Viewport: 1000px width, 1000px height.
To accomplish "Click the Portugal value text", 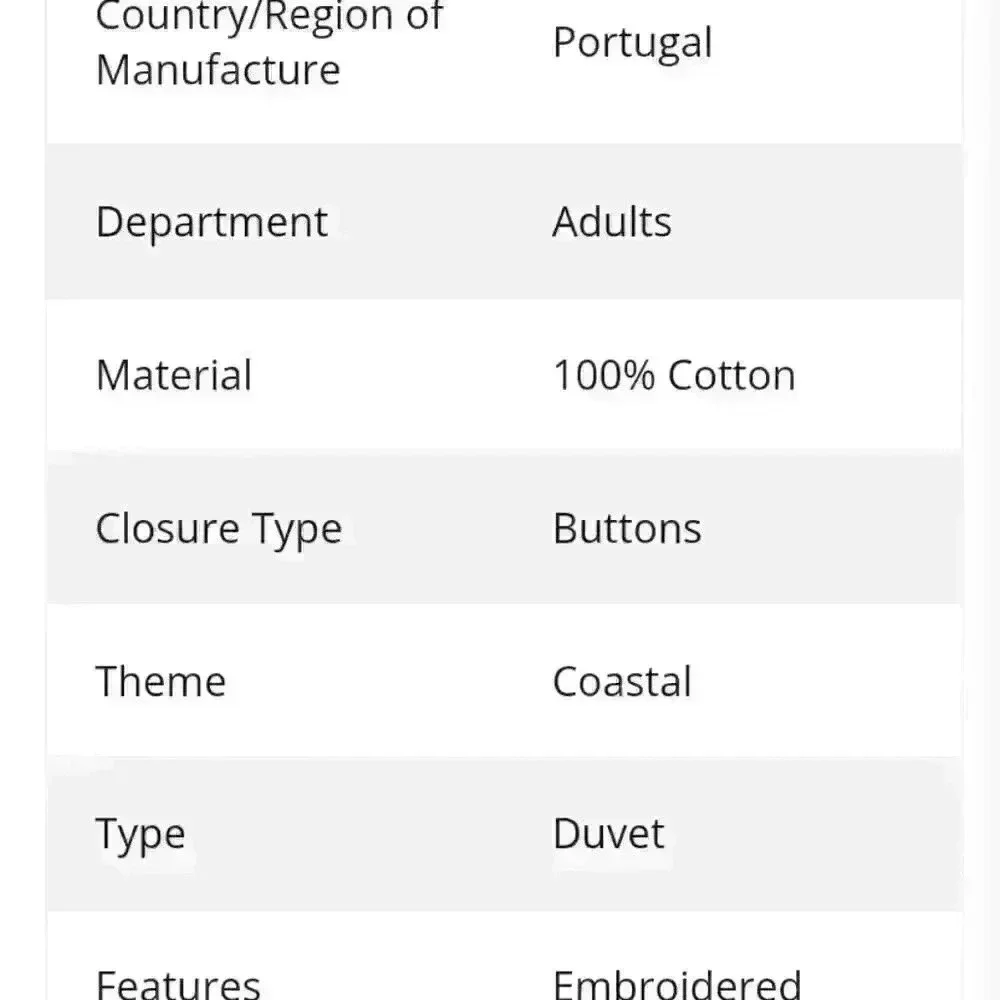I will click(632, 43).
